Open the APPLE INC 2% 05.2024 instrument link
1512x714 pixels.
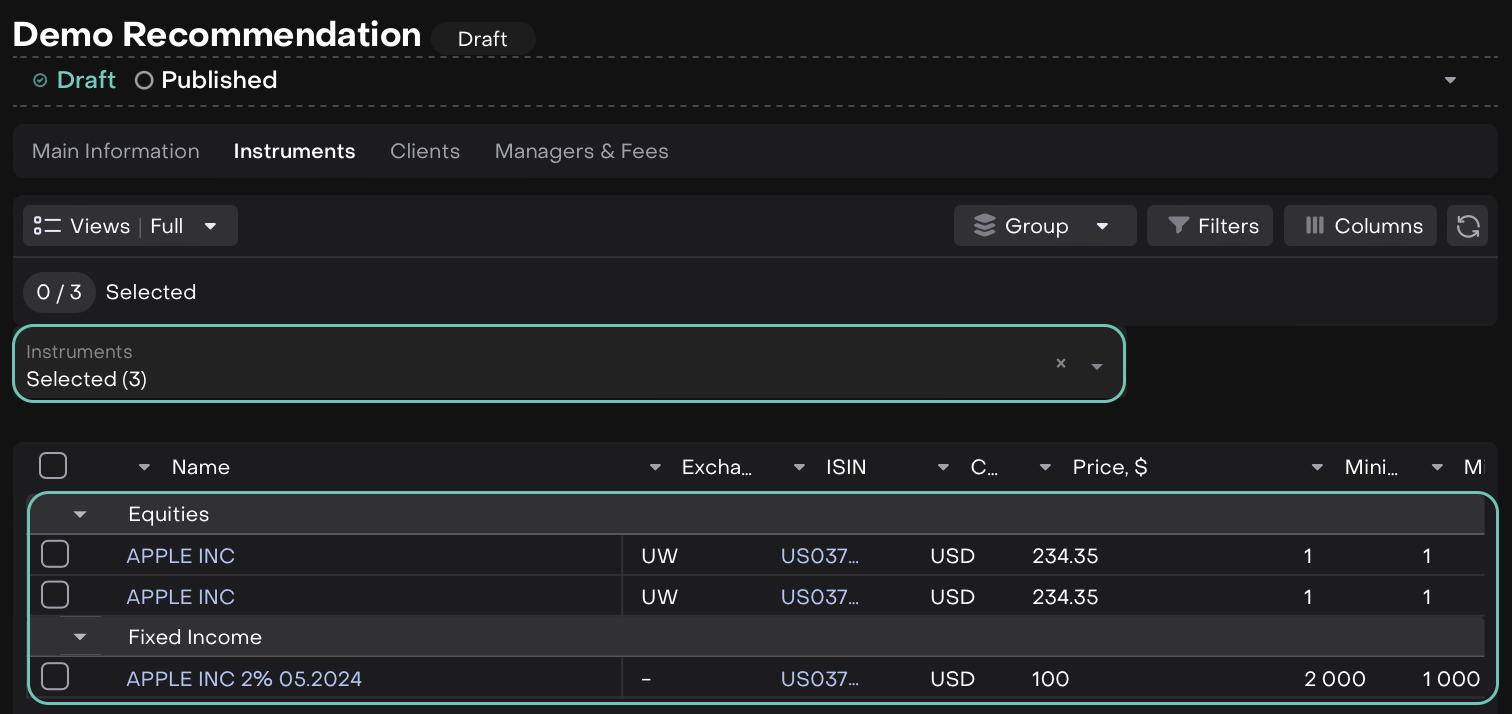pos(244,679)
